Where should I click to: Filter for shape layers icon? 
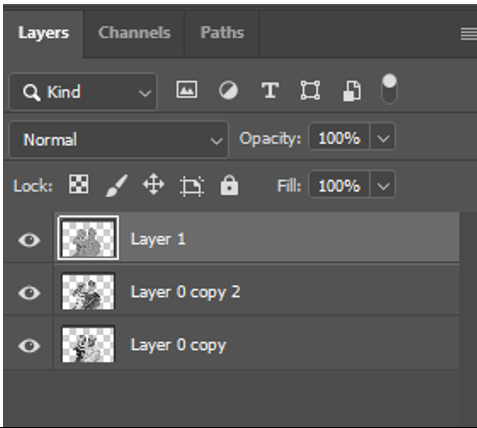(x=310, y=90)
